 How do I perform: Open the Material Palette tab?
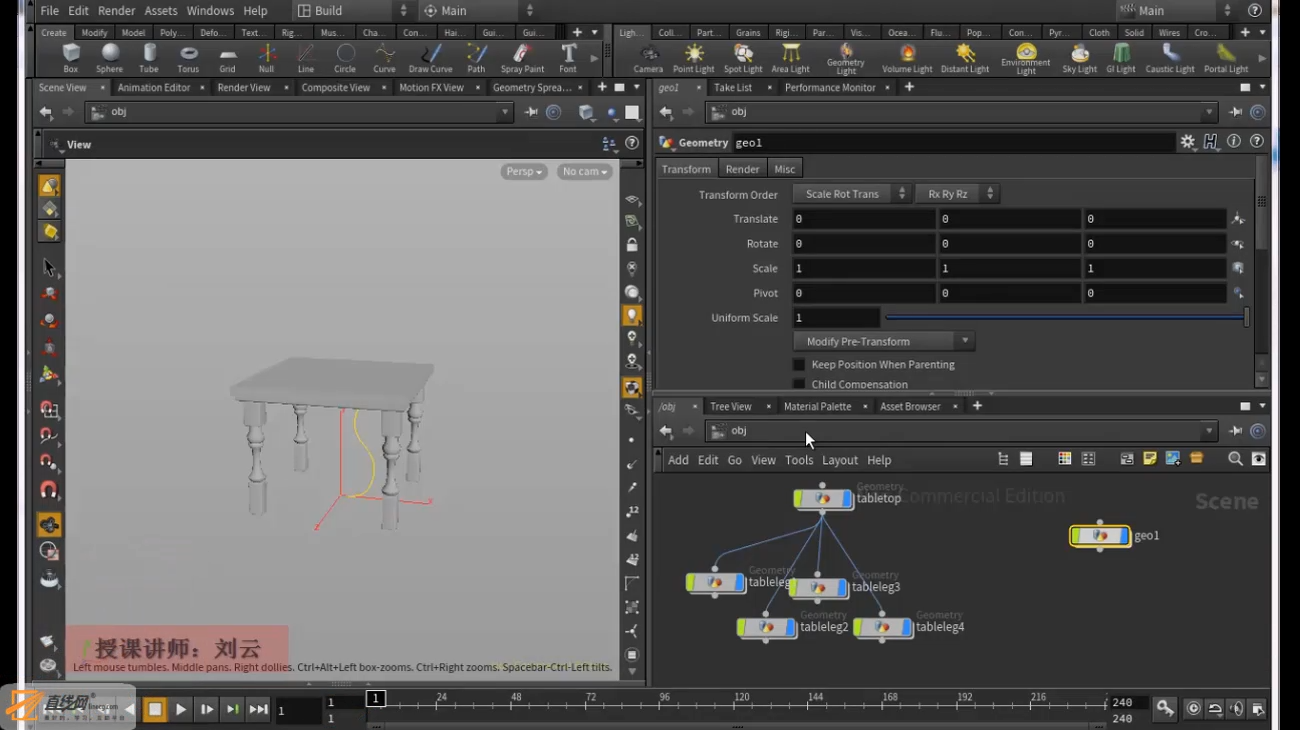coord(817,407)
